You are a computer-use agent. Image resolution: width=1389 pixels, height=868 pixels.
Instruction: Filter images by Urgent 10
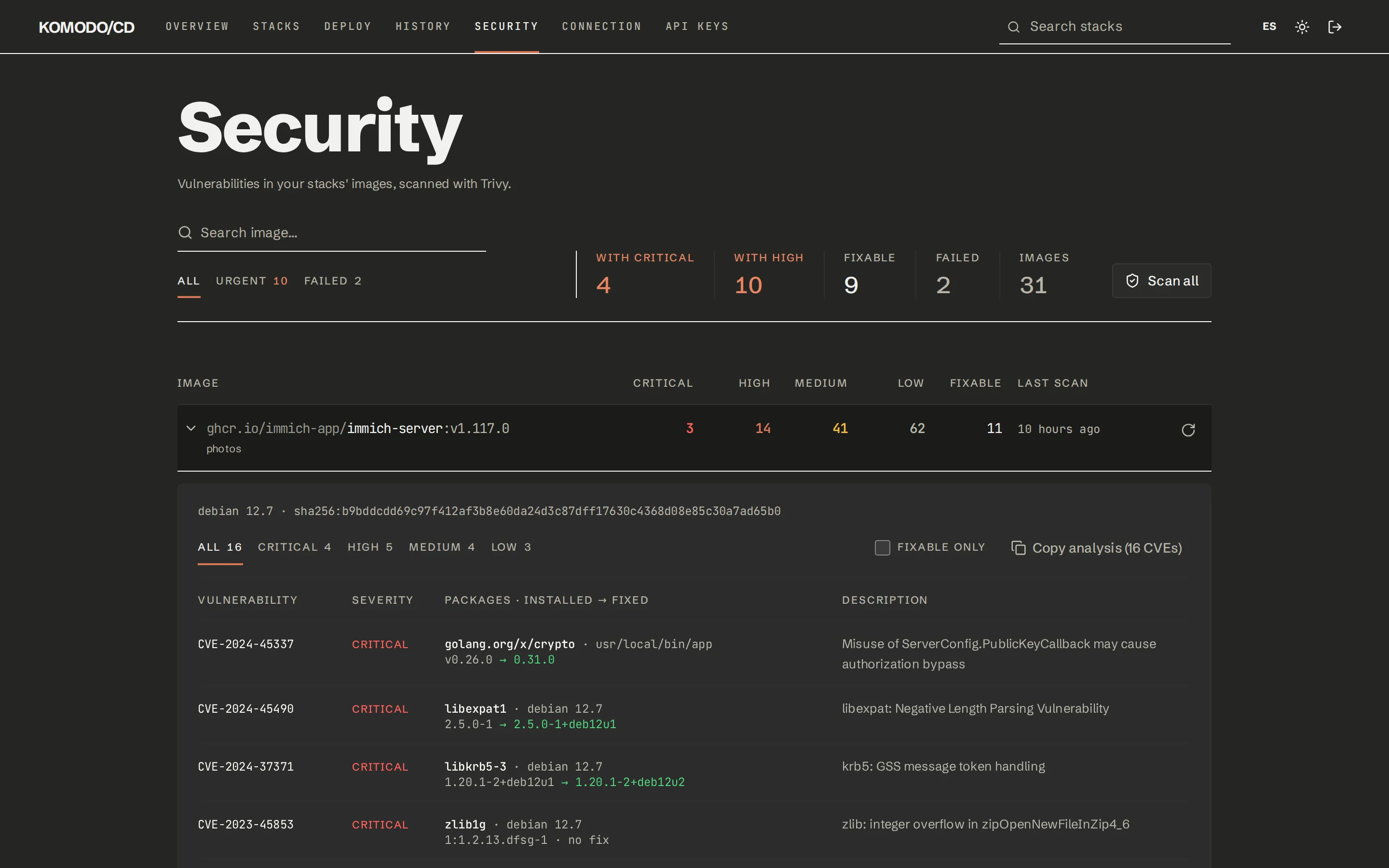pos(251,281)
